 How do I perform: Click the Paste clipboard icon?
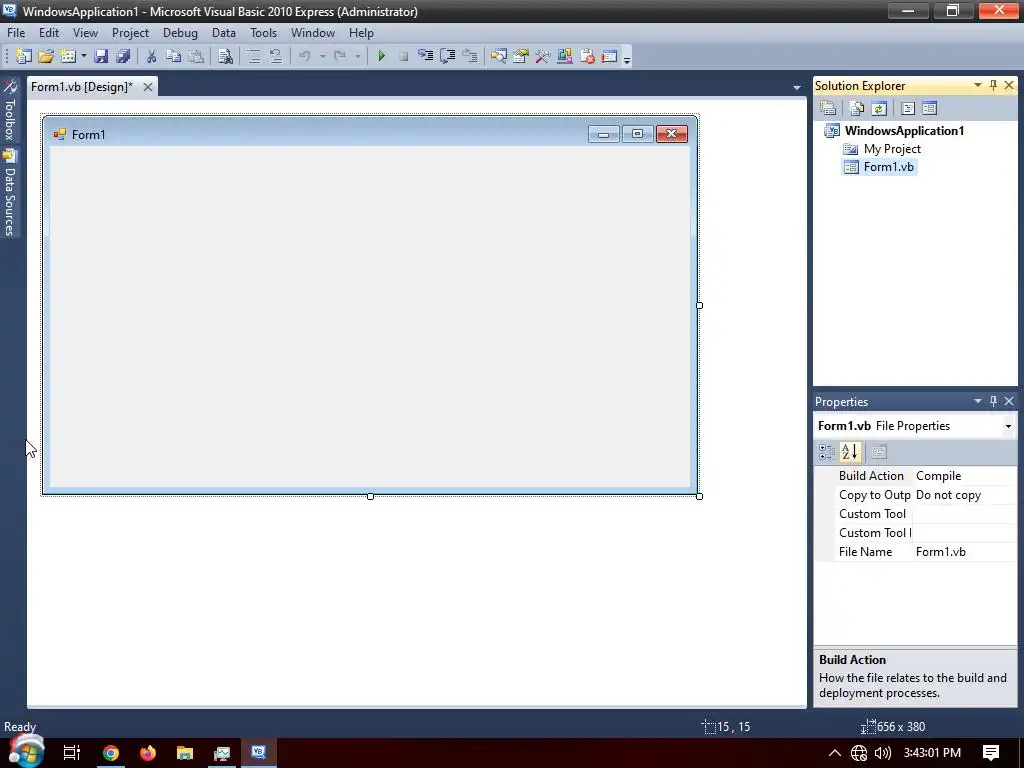coord(196,56)
